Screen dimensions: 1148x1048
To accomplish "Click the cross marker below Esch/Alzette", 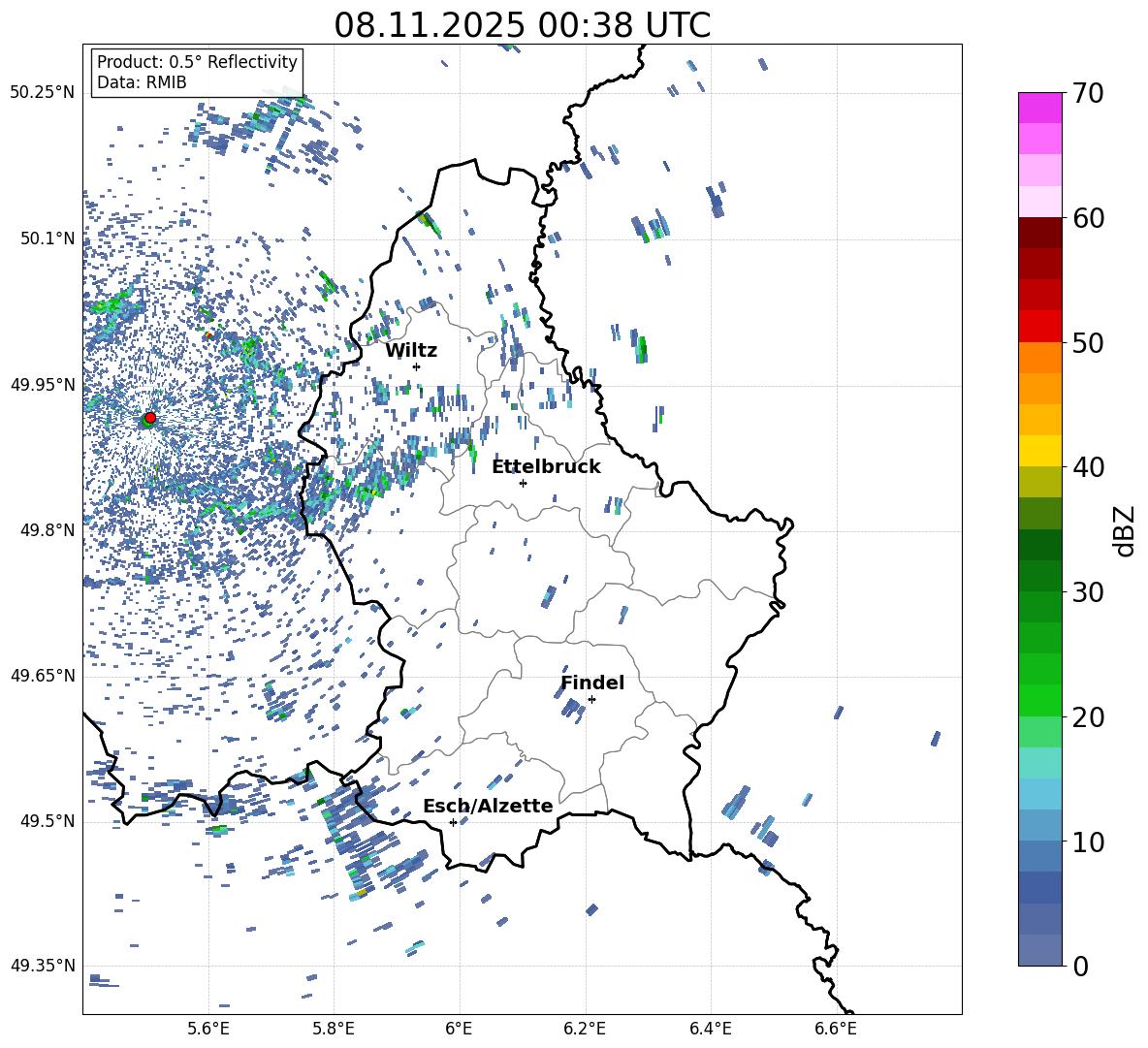I will pyautogui.click(x=453, y=822).
